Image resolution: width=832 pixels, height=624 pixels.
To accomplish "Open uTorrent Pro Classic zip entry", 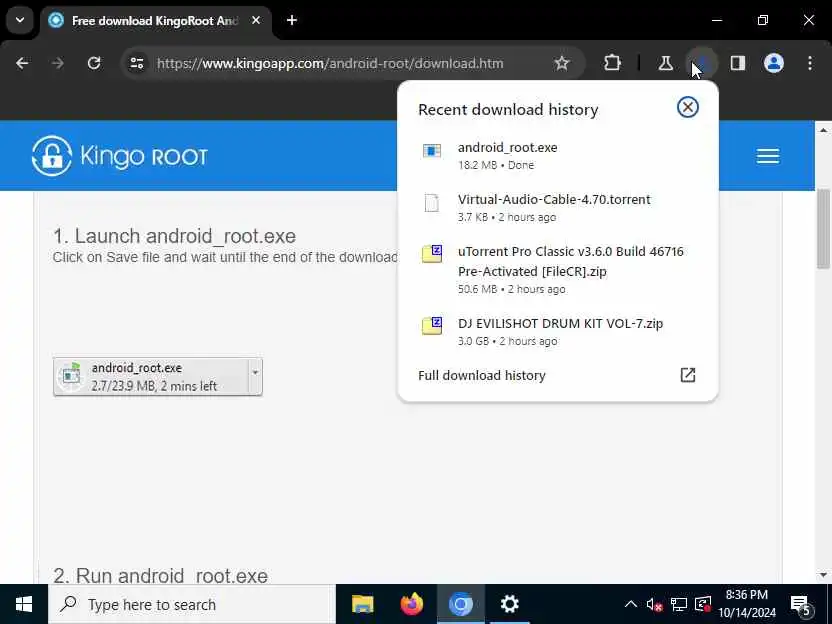I will click(x=558, y=270).
